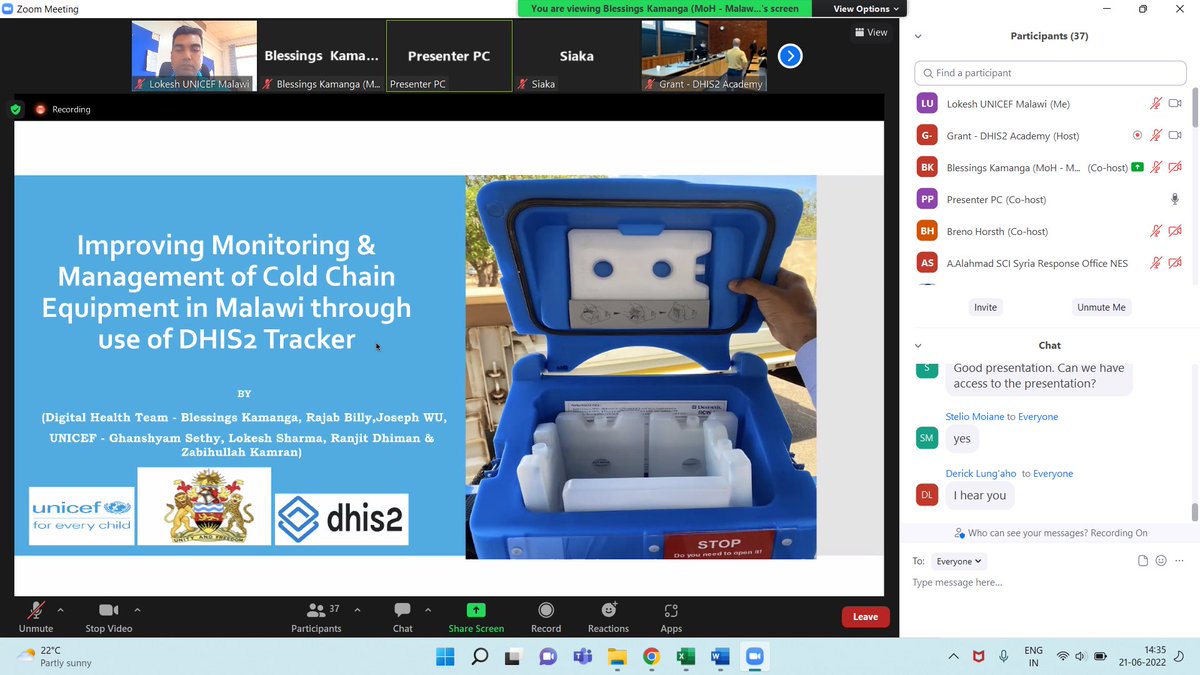The image size is (1200, 675).
Task: Stop Video in meeting controls
Action: coord(109,616)
